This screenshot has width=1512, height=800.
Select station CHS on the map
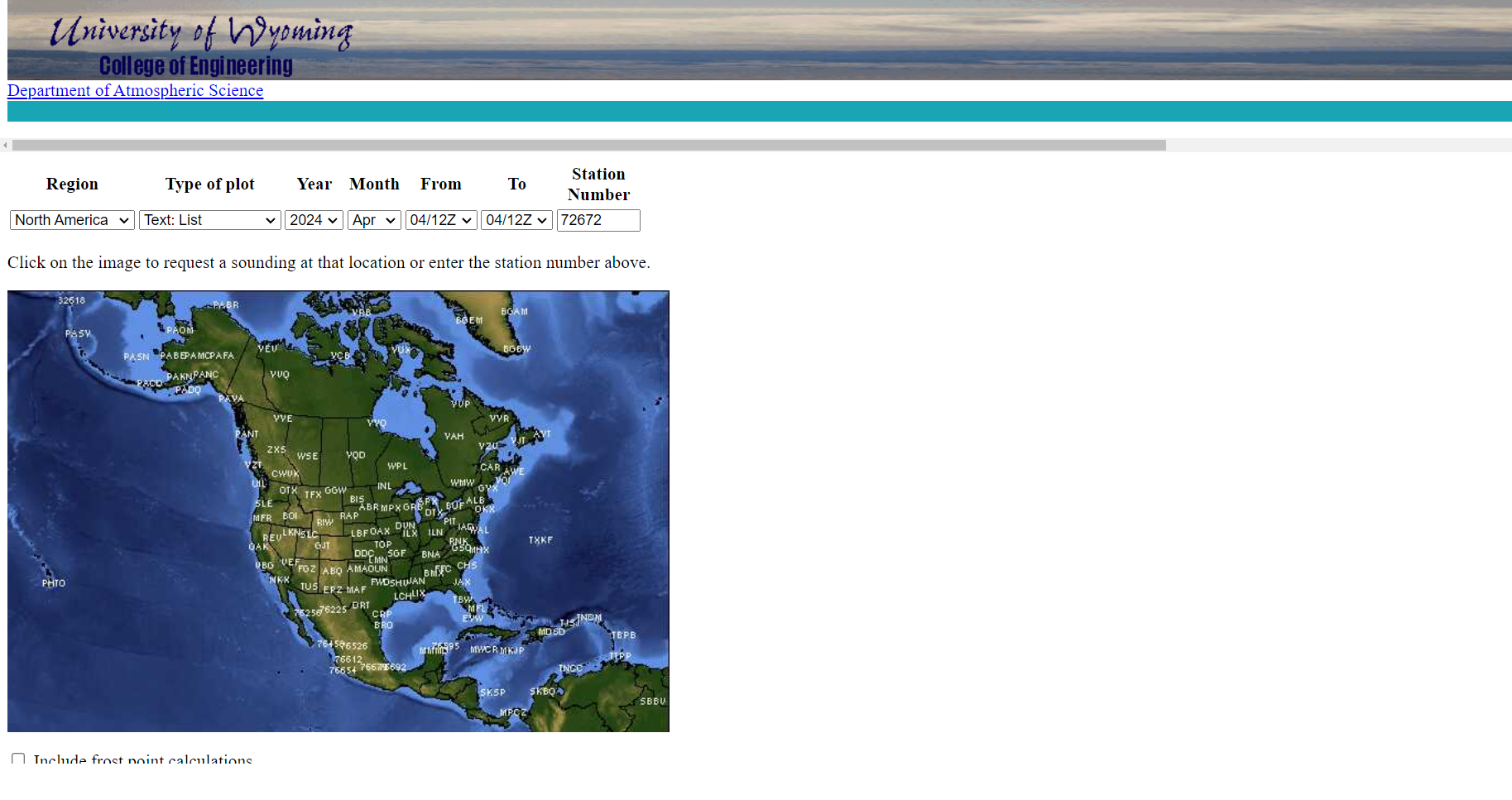tap(467, 566)
